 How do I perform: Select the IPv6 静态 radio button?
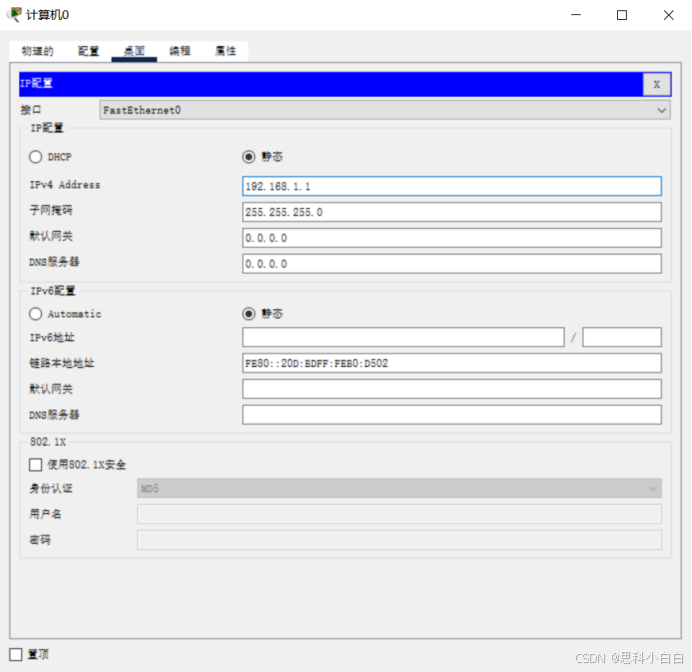pos(248,314)
